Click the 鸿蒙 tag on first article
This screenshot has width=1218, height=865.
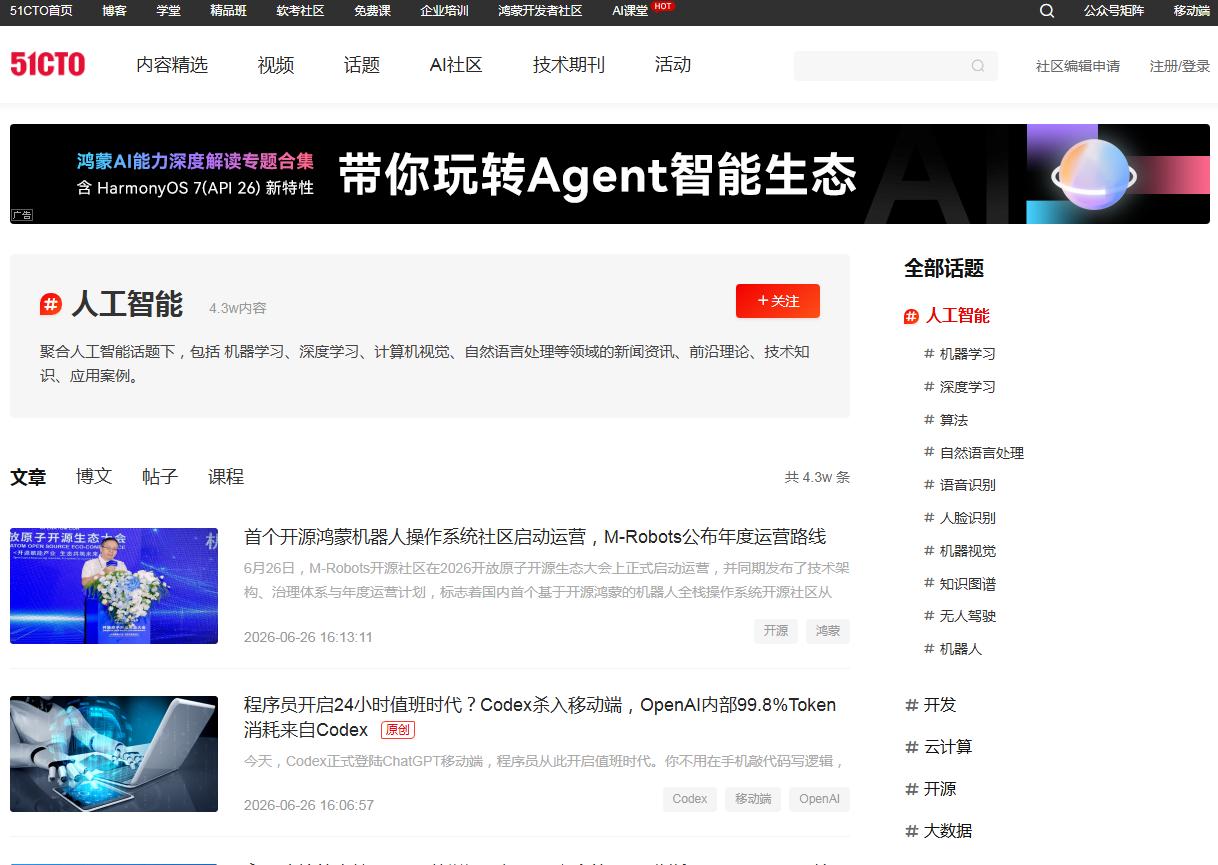pos(828,631)
